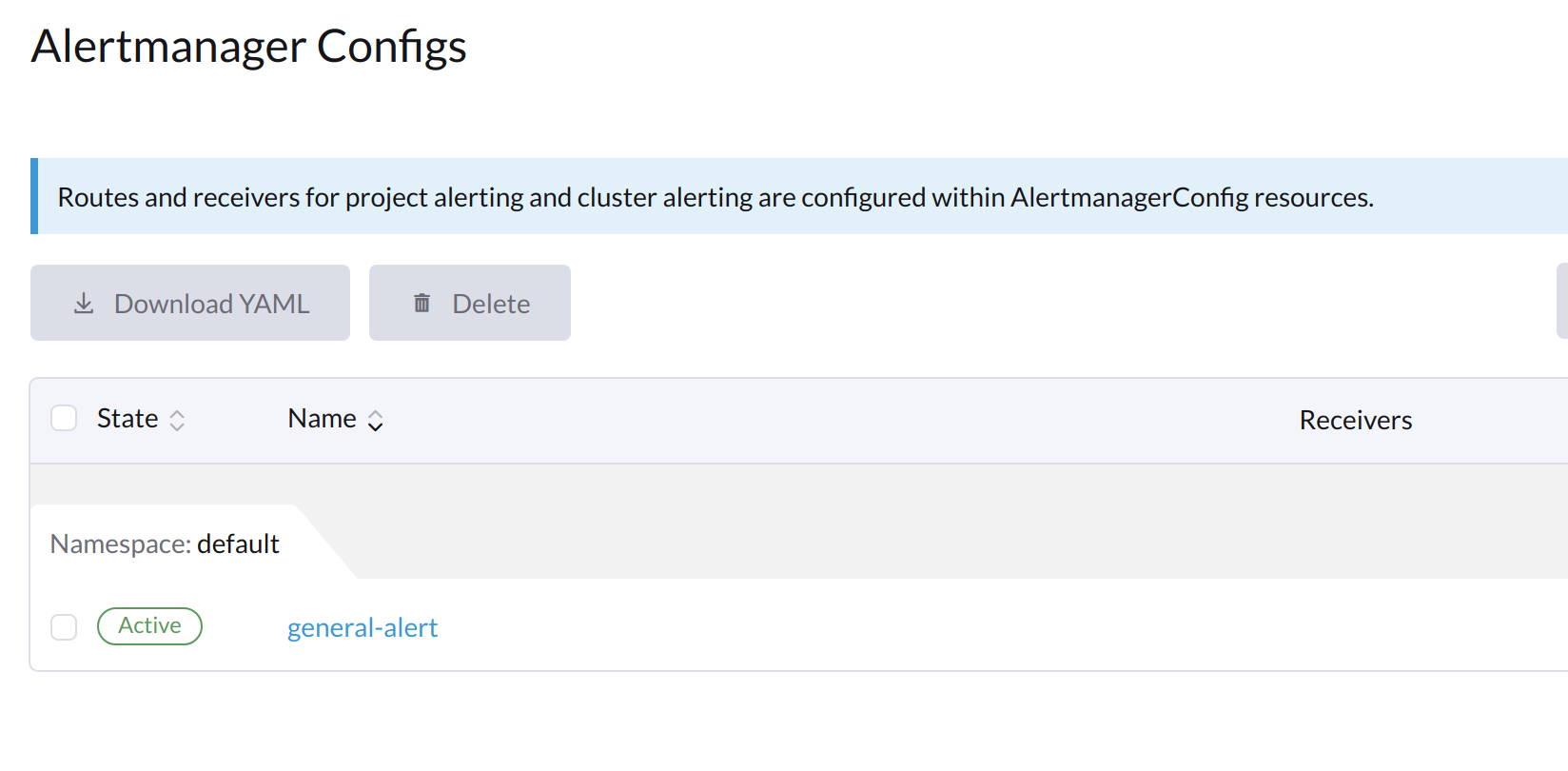Click the downward sort arrow beside Name
The height and width of the screenshot is (771, 1568).
point(377,425)
